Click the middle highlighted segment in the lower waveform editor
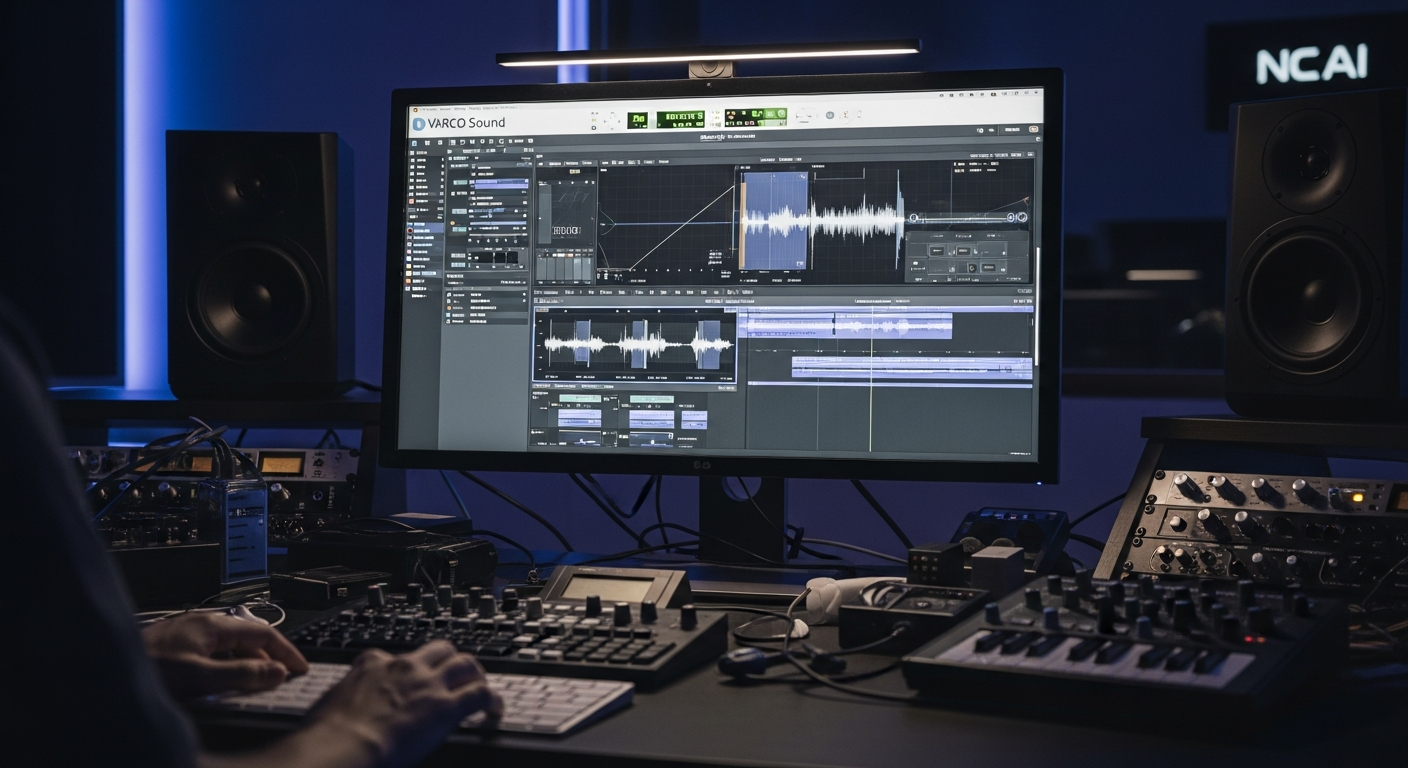Viewport: 1408px width, 768px height. 639,345
